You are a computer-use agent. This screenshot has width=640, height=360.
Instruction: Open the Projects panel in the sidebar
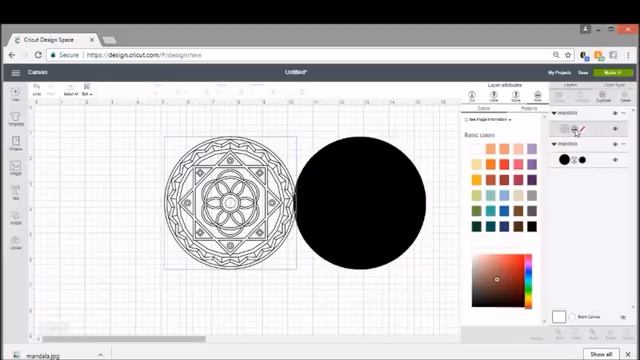(16, 144)
